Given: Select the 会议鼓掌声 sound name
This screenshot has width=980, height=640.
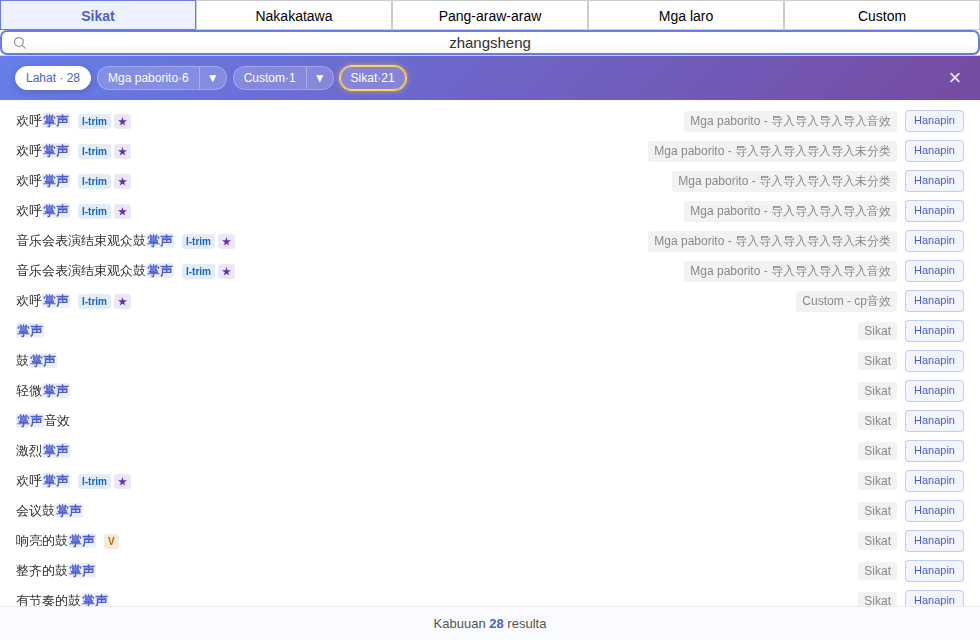Looking at the screenshot, I should pos(49,511).
